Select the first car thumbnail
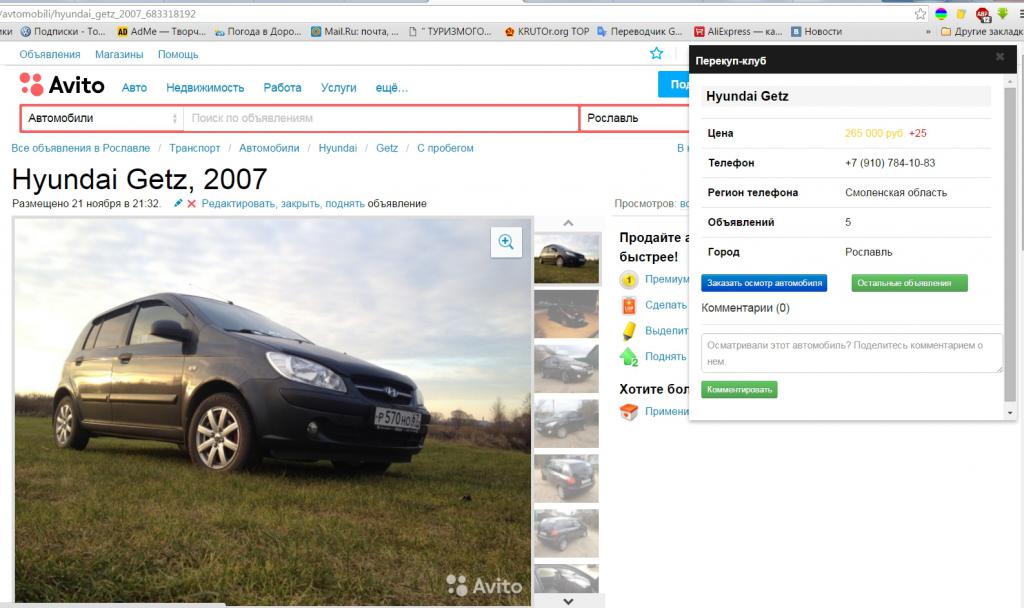This screenshot has height=608, width=1024. coord(566,258)
